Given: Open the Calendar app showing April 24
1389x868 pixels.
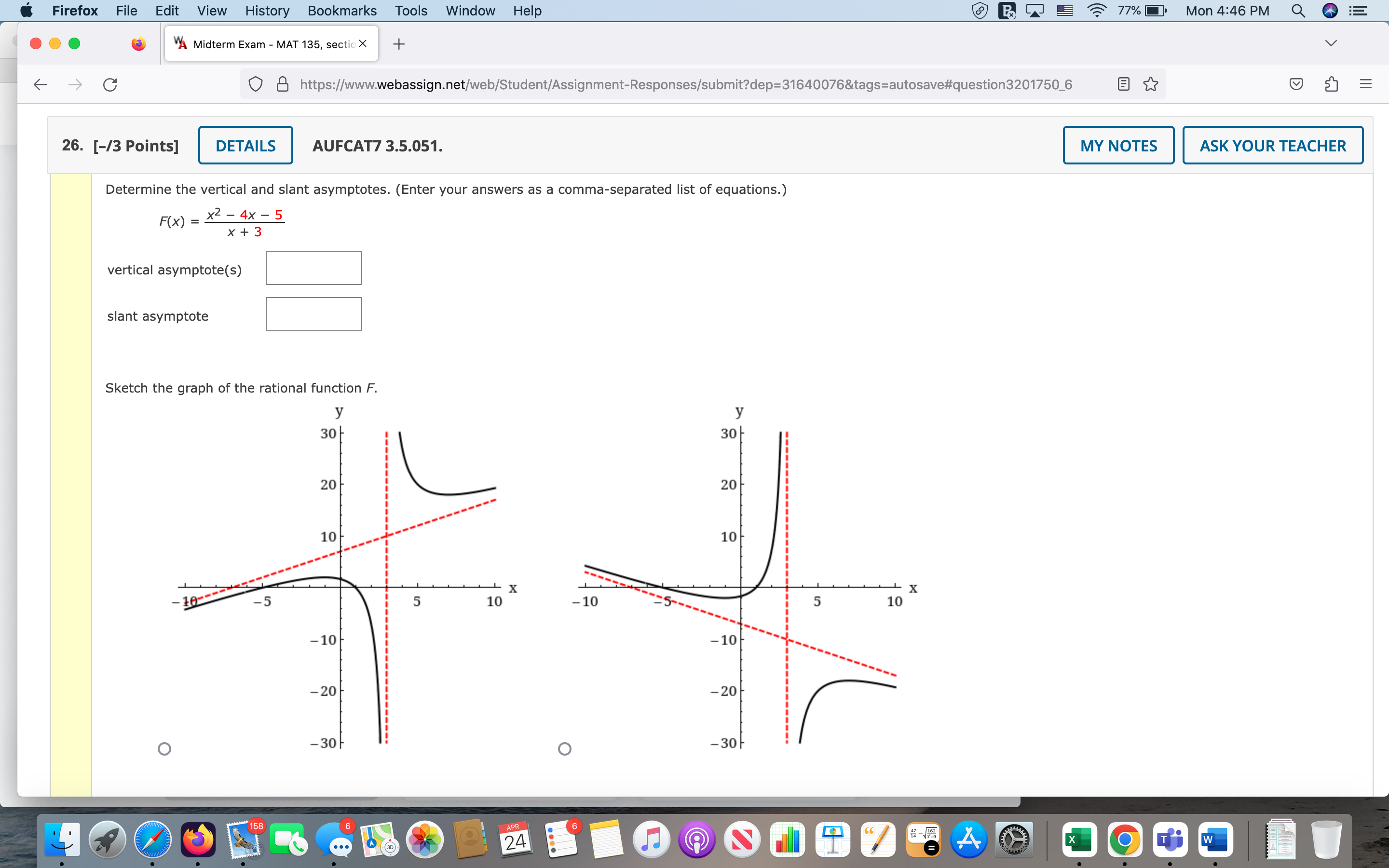Looking at the screenshot, I should 514,839.
